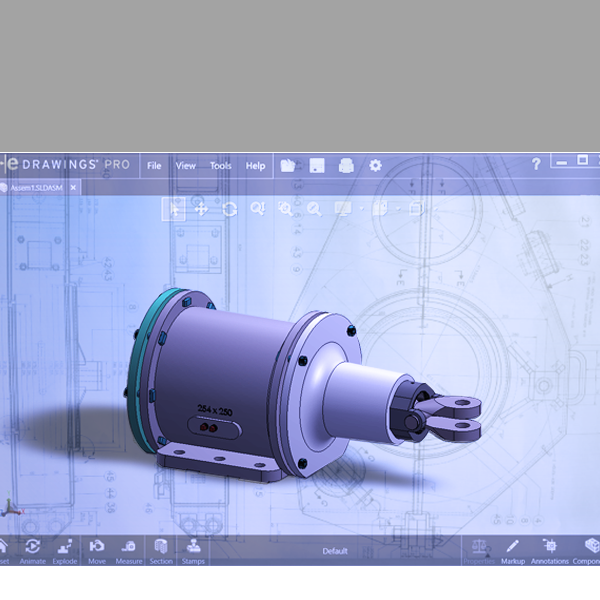
Task: Select the Move component tool
Action: (x=96, y=551)
